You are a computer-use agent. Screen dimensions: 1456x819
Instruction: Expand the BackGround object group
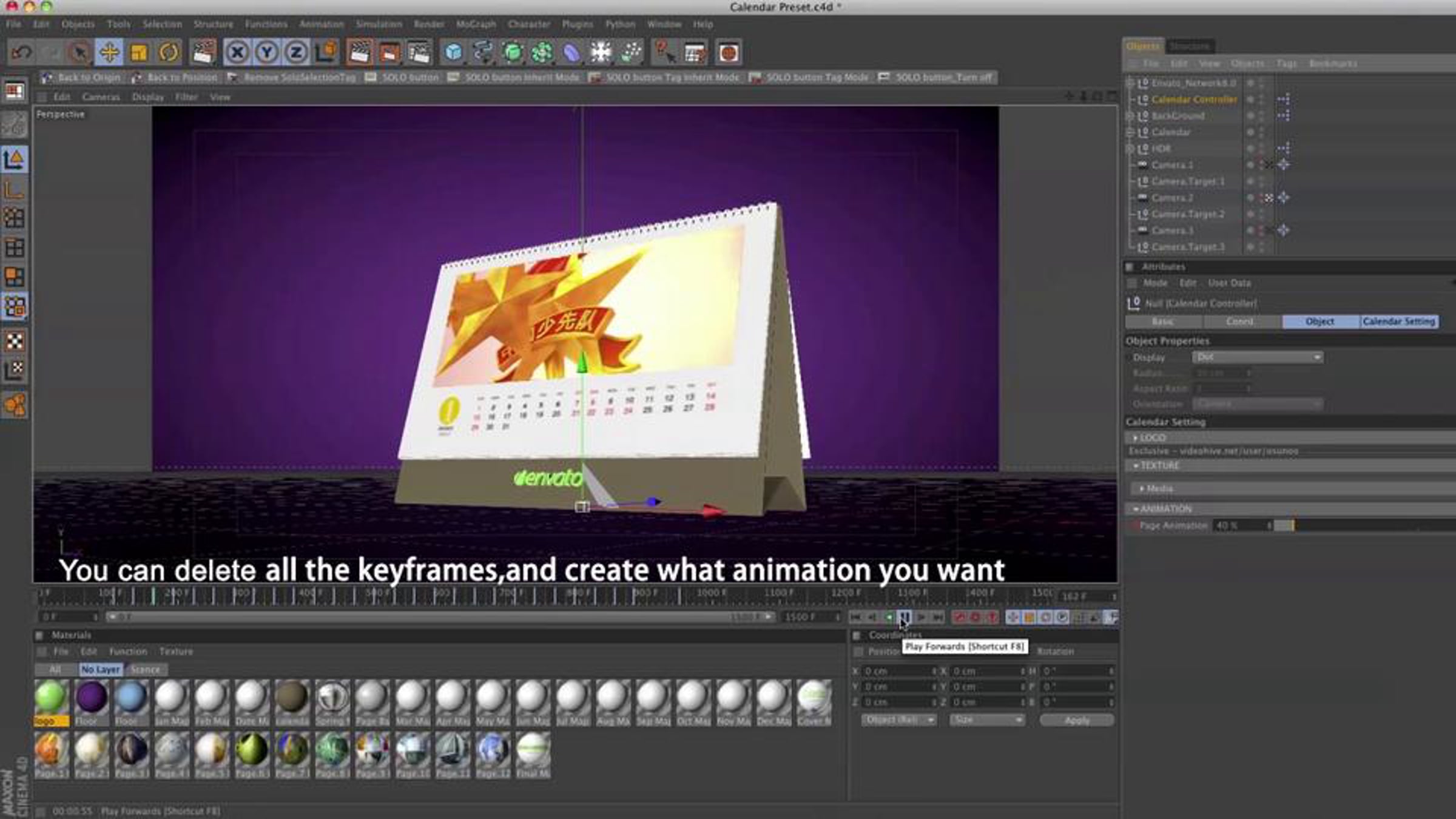pos(1130,116)
